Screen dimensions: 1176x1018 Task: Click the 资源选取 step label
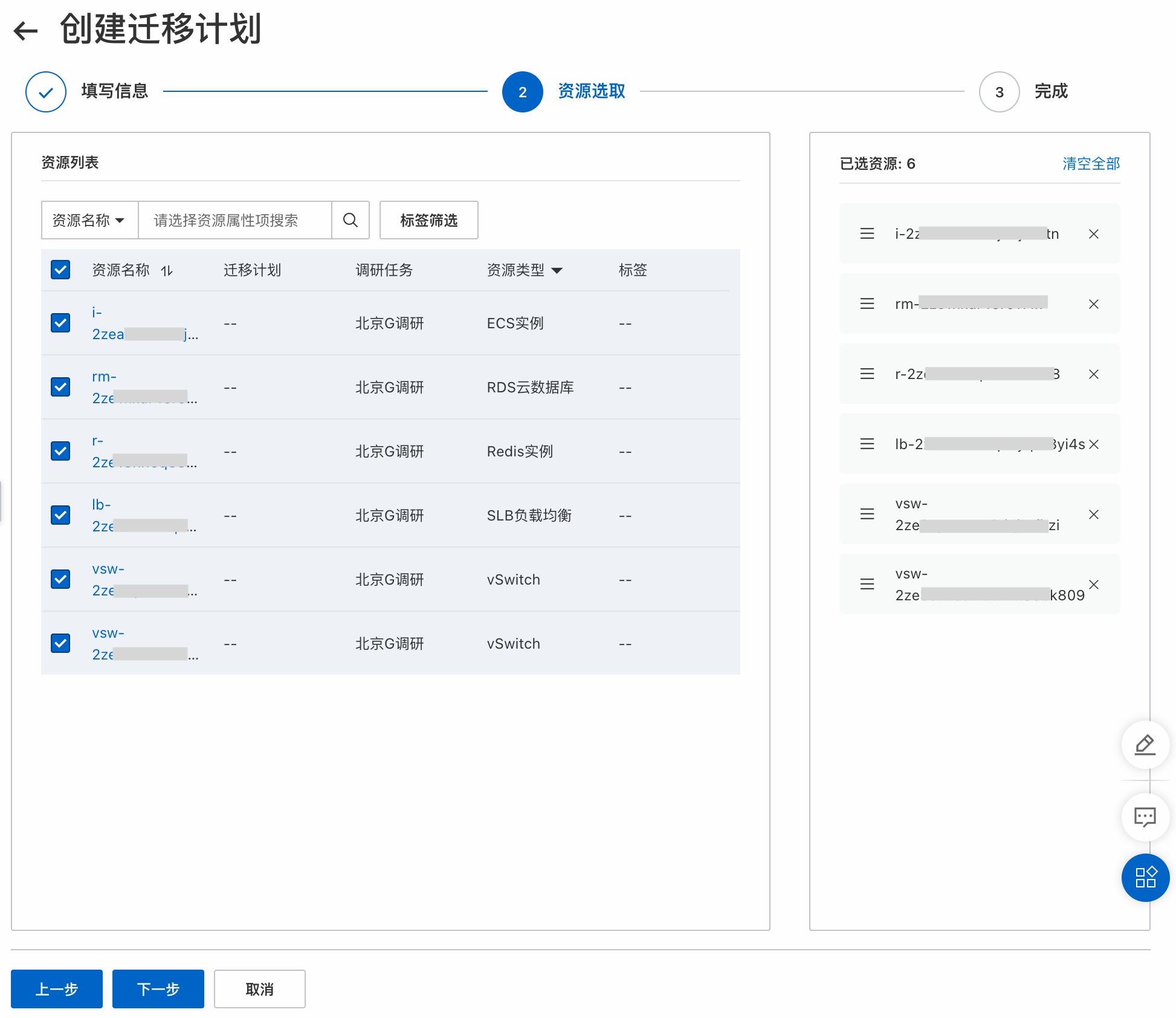(592, 91)
